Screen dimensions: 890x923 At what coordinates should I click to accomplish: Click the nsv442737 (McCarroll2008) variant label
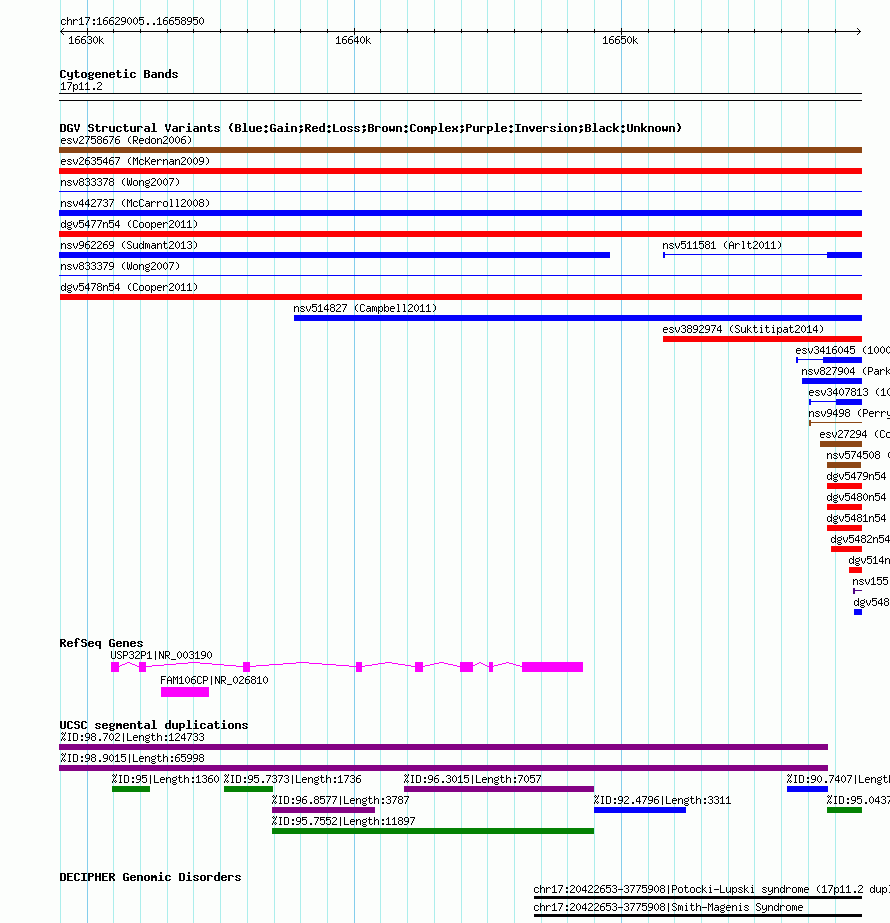pyautogui.click(x=135, y=203)
